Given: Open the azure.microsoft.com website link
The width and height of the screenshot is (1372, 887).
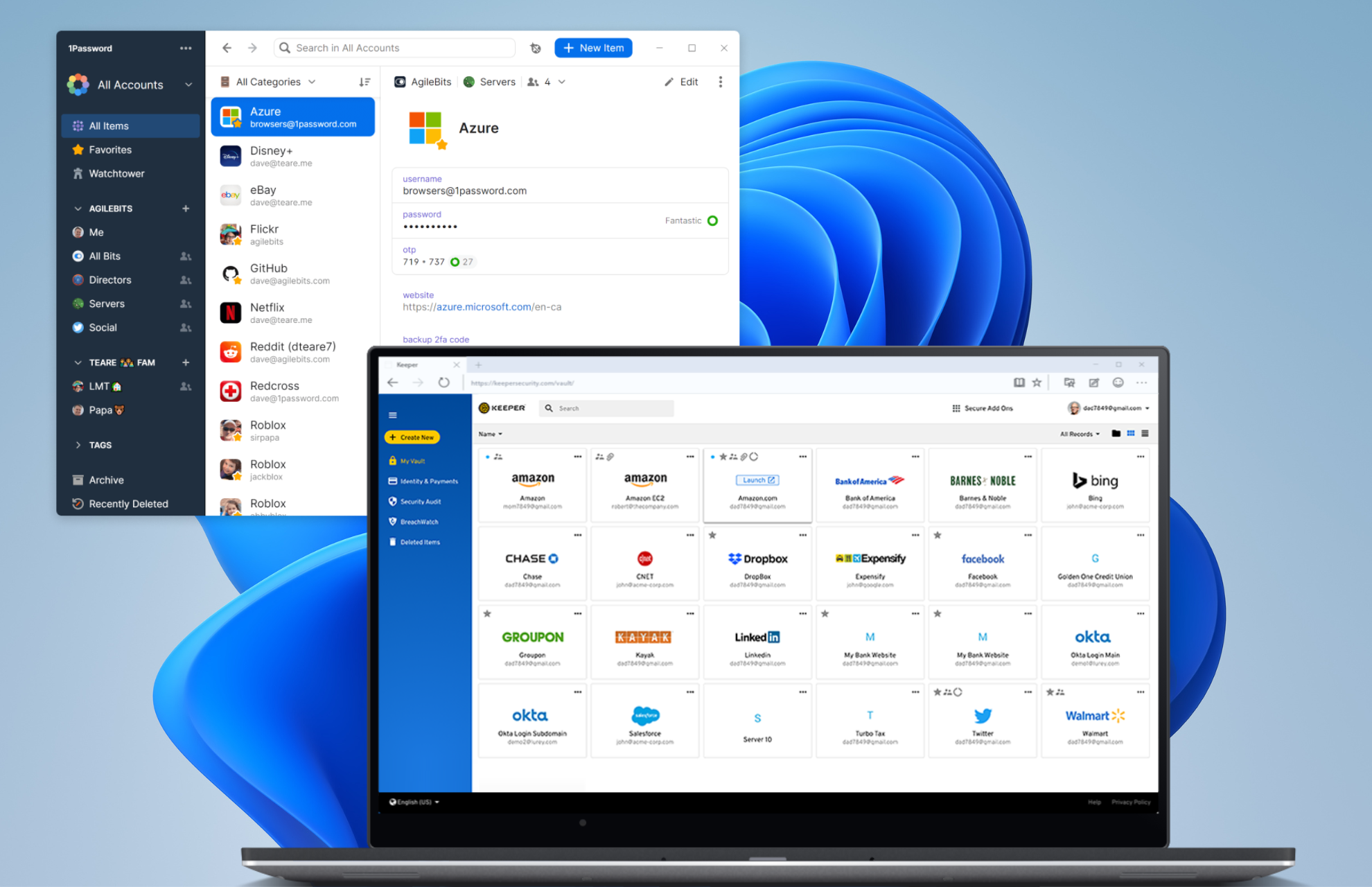Looking at the screenshot, I should pyautogui.click(x=482, y=307).
